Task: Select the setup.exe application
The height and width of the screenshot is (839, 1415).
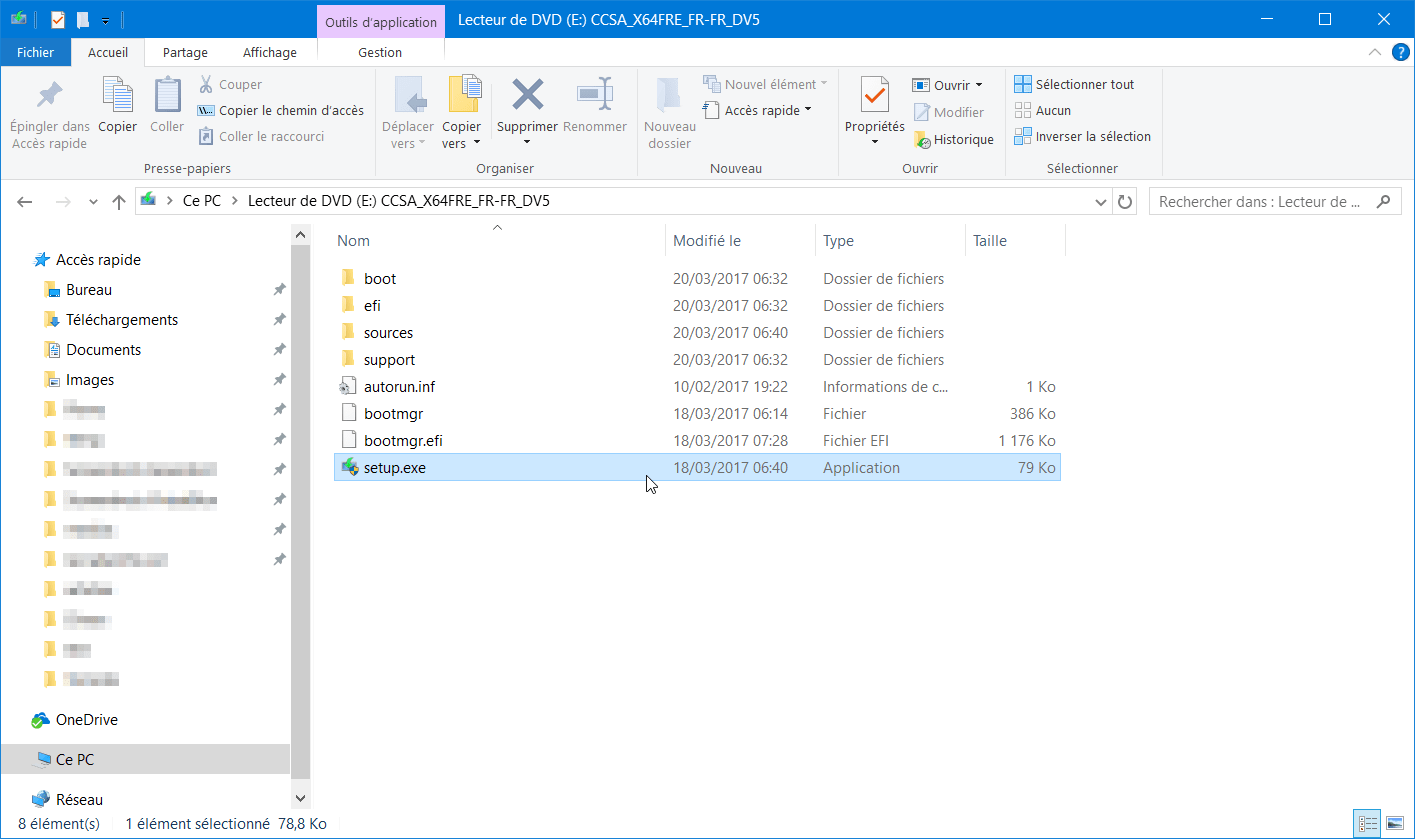Action: click(x=697, y=468)
